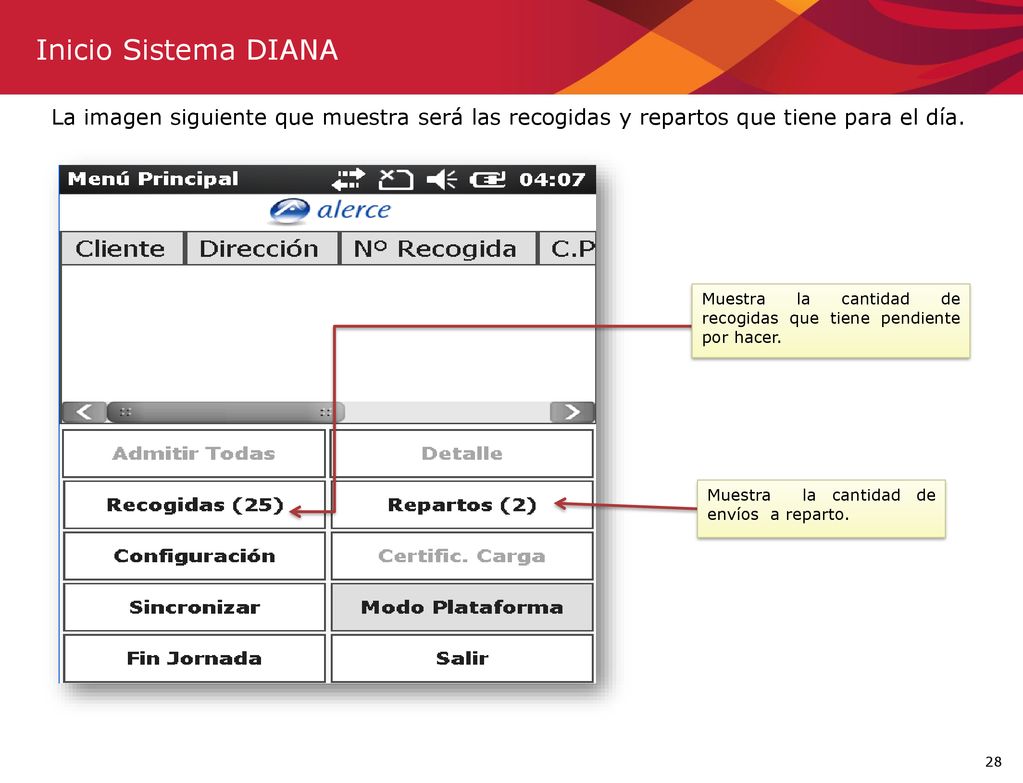
Task: Click the Admitir Todas button
Action: (194, 453)
